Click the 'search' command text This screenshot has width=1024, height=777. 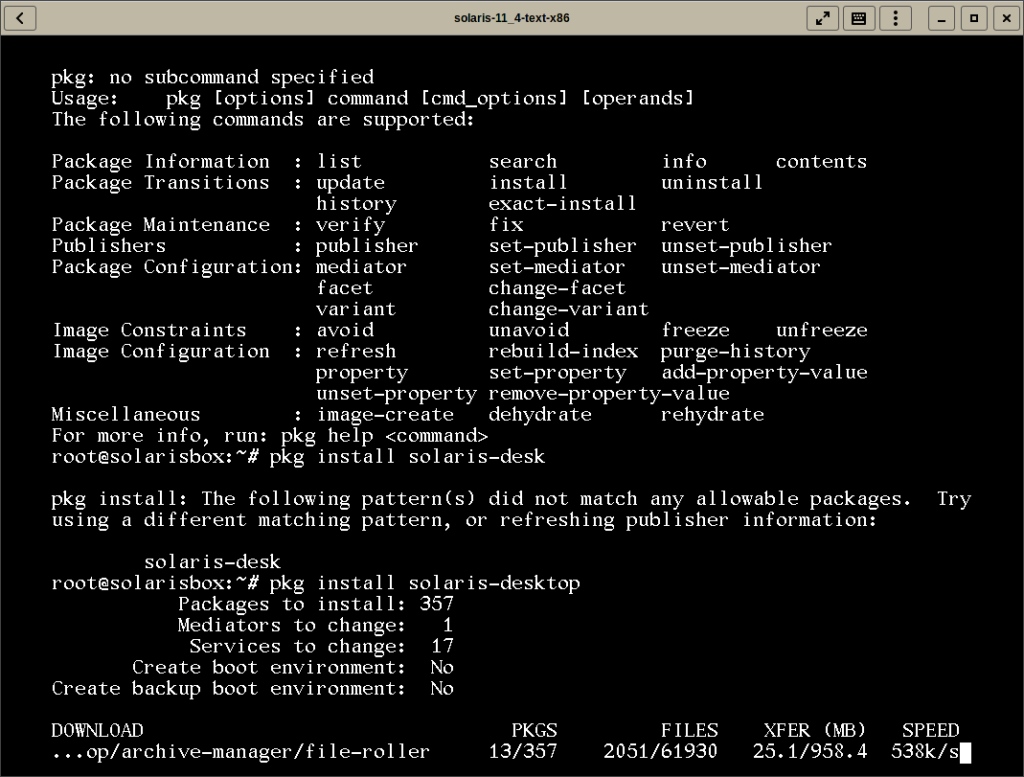coord(522,161)
